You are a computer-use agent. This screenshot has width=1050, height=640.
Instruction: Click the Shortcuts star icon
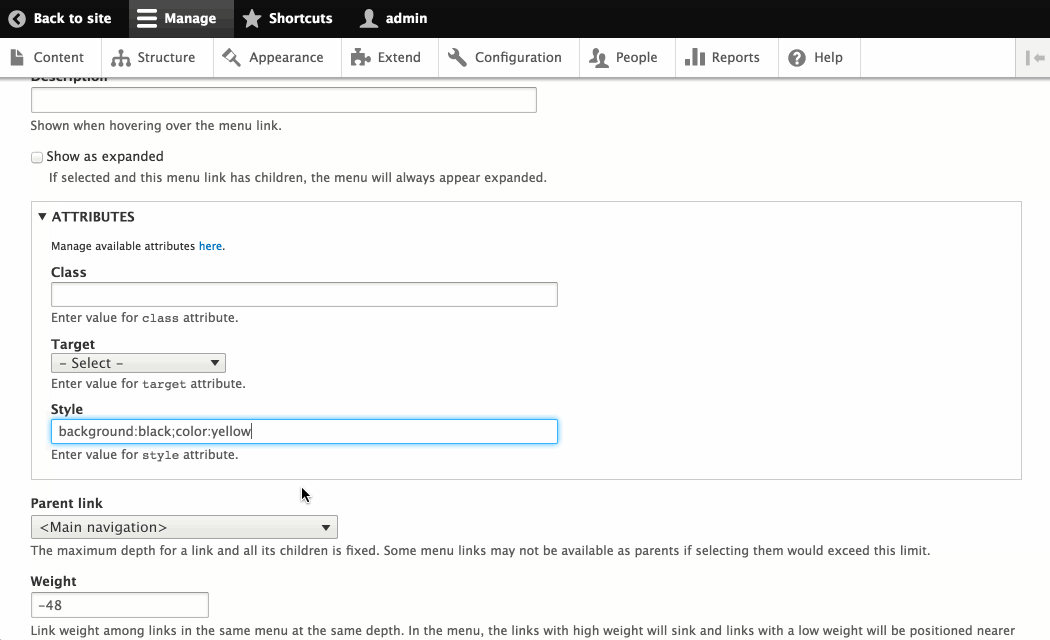[252, 19]
